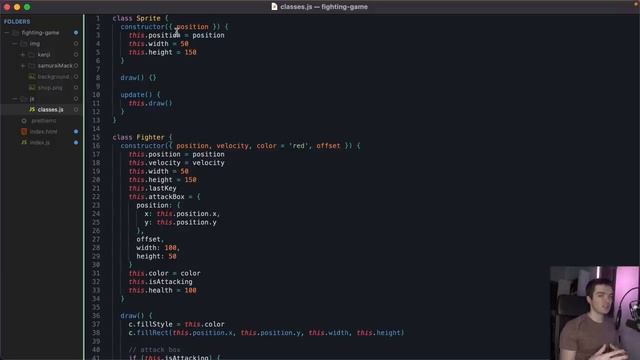Collapse the fighting-game root folder

click(x=7, y=33)
